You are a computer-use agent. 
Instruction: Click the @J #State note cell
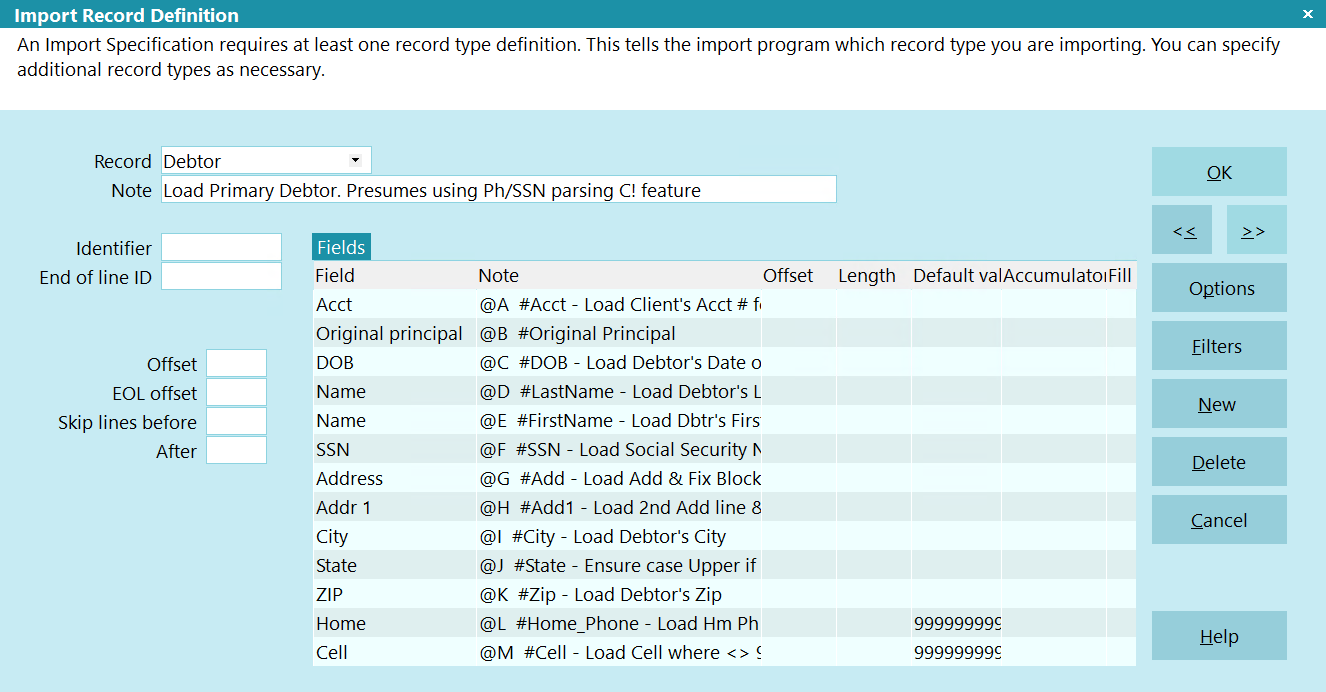618,565
